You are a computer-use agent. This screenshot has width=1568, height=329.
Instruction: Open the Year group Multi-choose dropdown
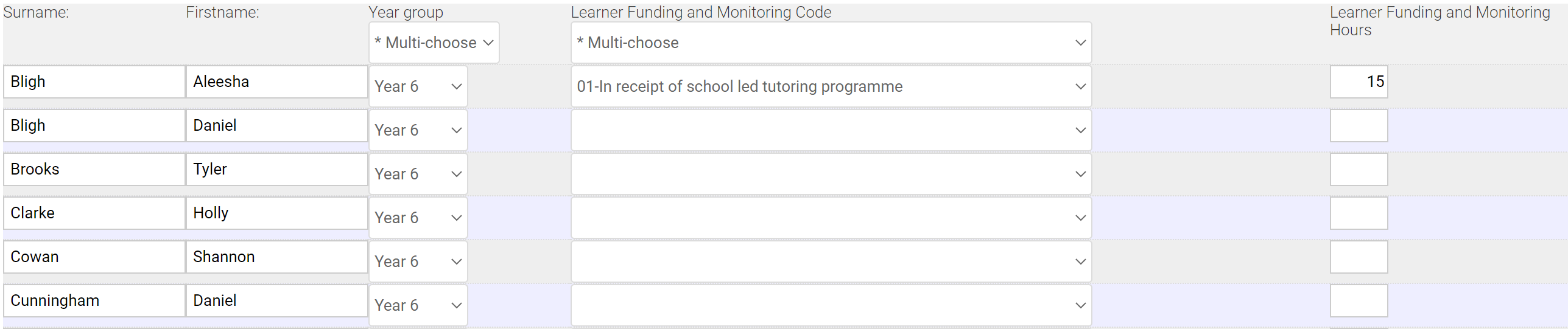pos(434,43)
